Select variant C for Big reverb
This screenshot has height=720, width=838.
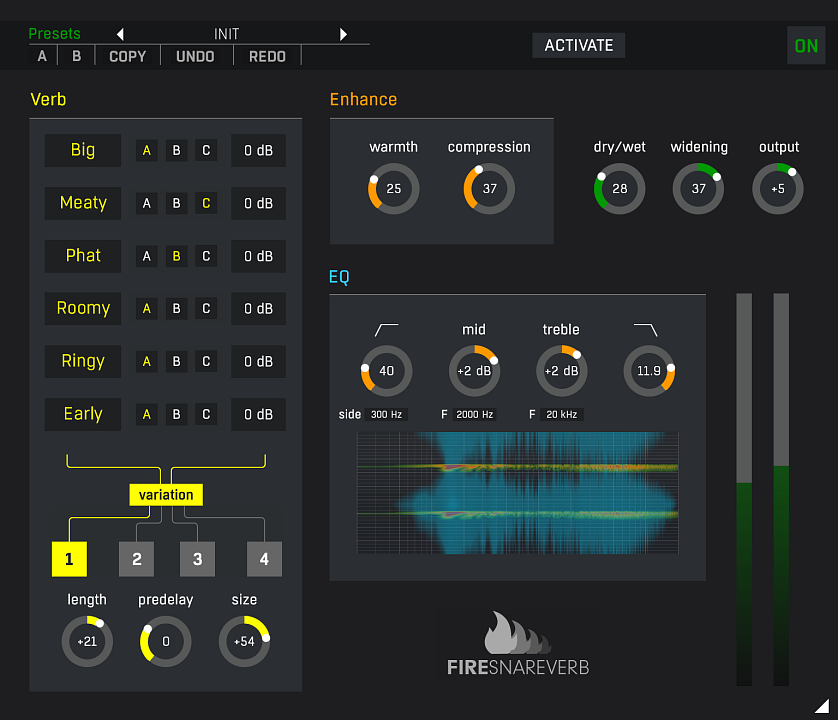coord(206,151)
